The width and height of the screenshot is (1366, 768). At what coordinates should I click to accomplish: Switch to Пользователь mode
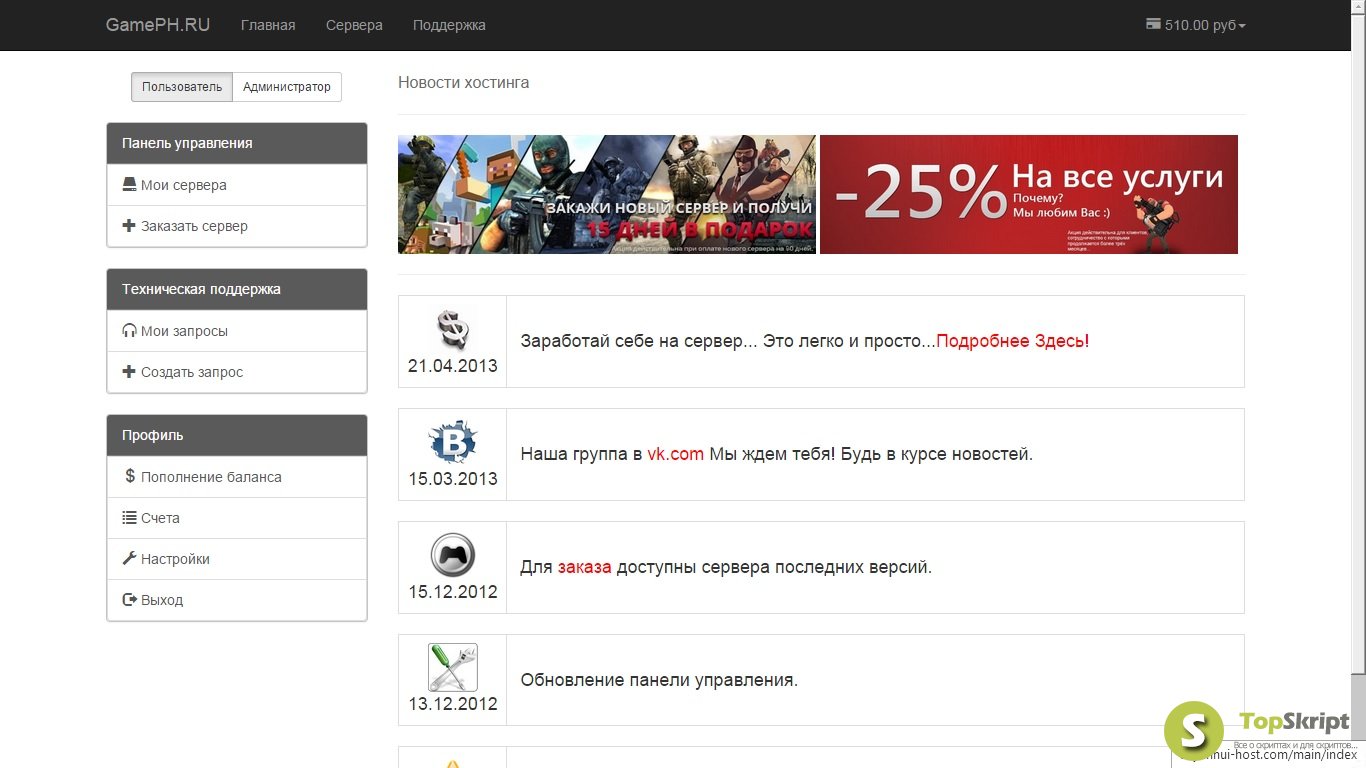(x=182, y=87)
